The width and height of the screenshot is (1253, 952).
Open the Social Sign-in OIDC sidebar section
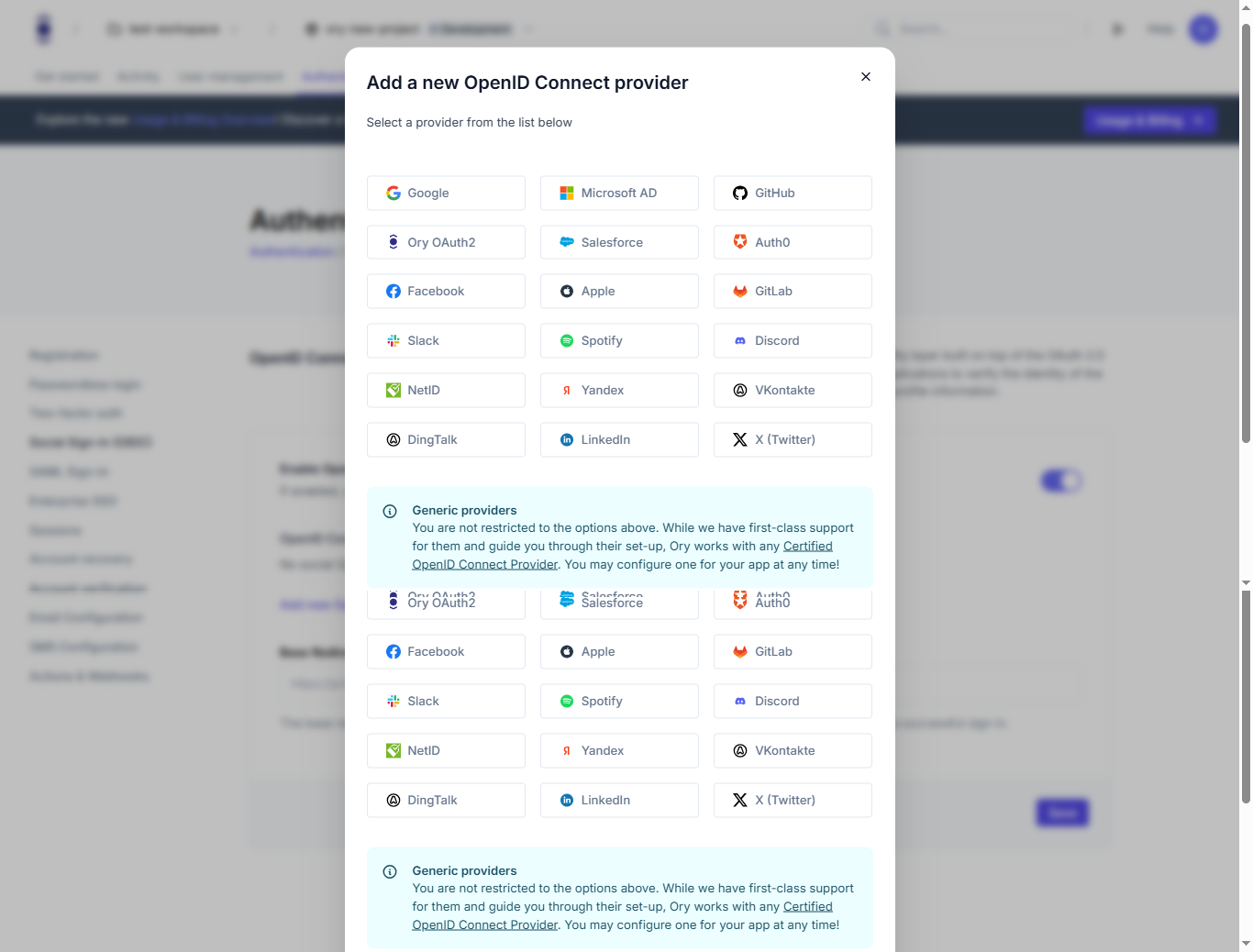tap(90, 442)
